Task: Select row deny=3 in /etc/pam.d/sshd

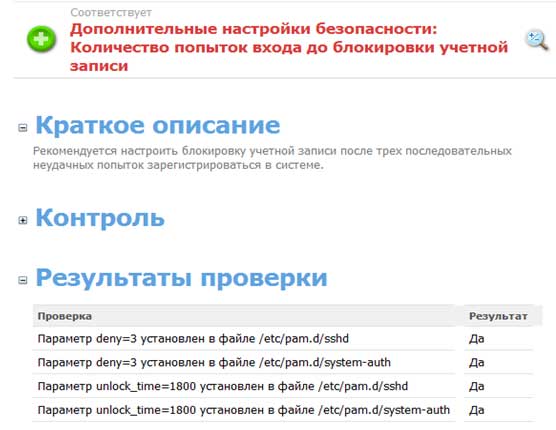Action: point(283,339)
